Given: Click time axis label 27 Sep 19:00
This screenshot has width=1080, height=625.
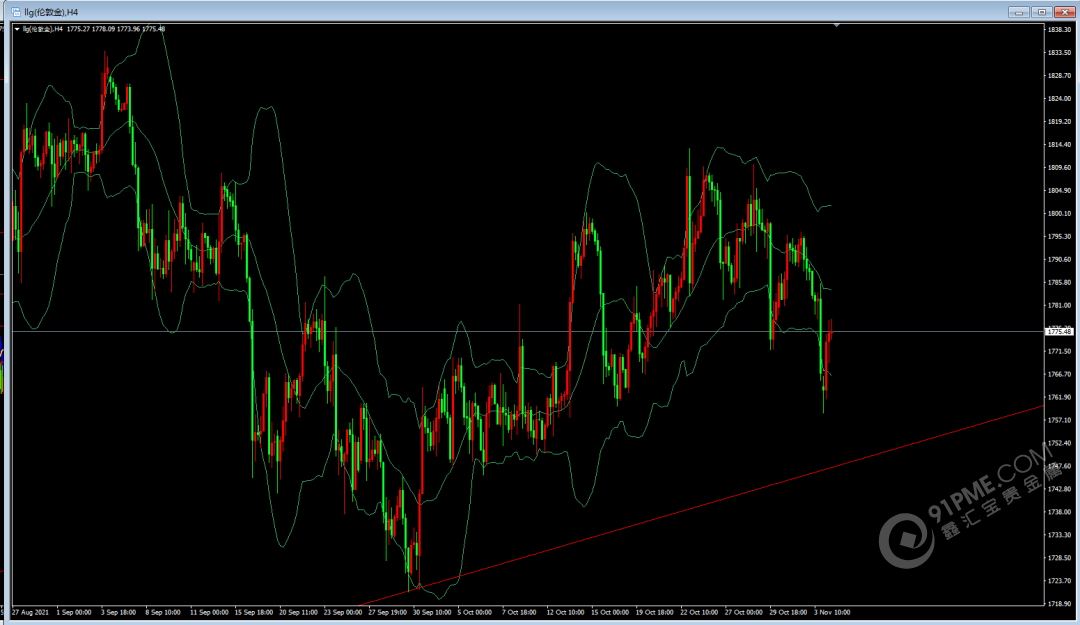Looking at the screenshot, I should [387, 612].
